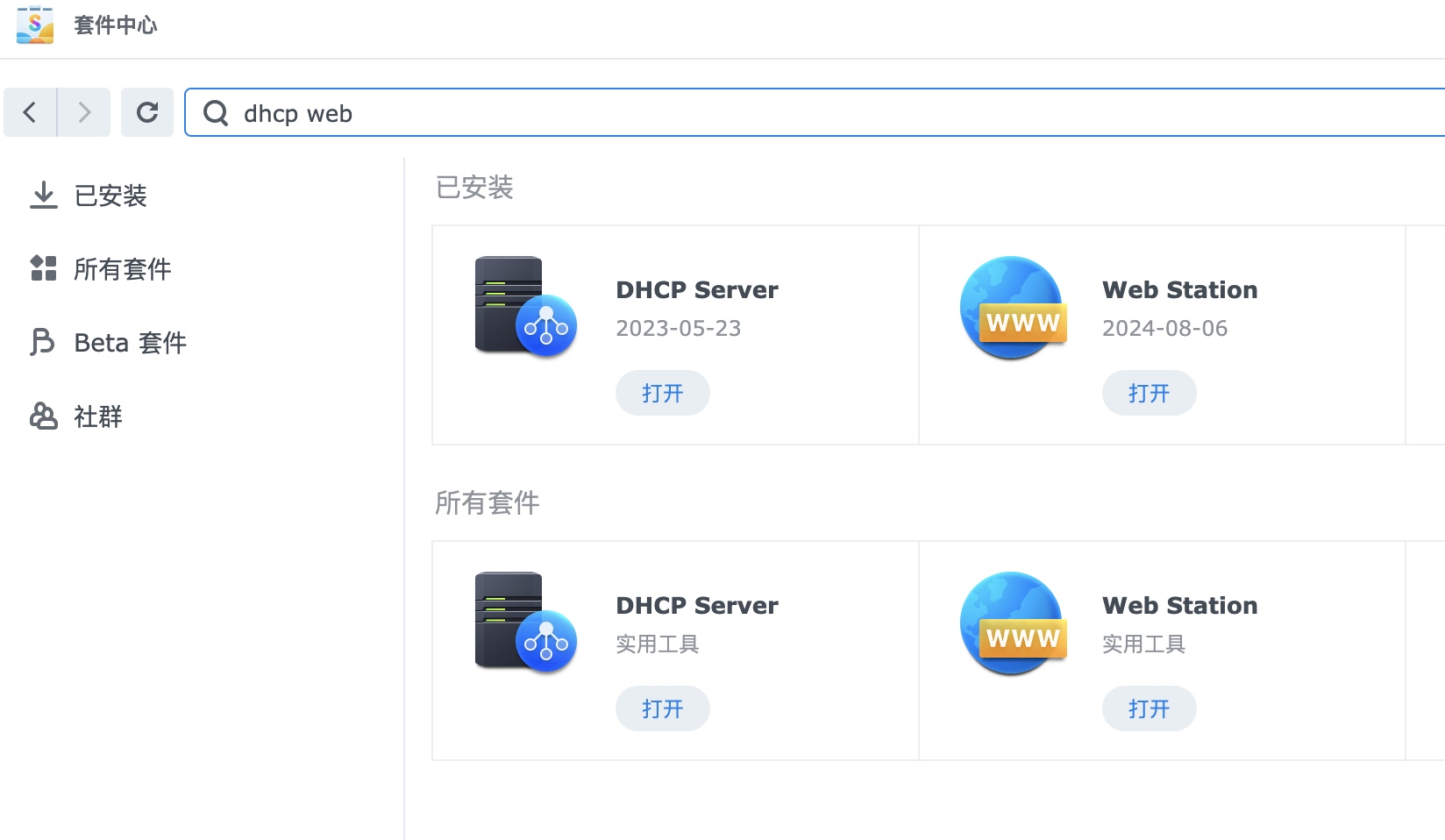Click the magnifier search icon

pos(216,113)
